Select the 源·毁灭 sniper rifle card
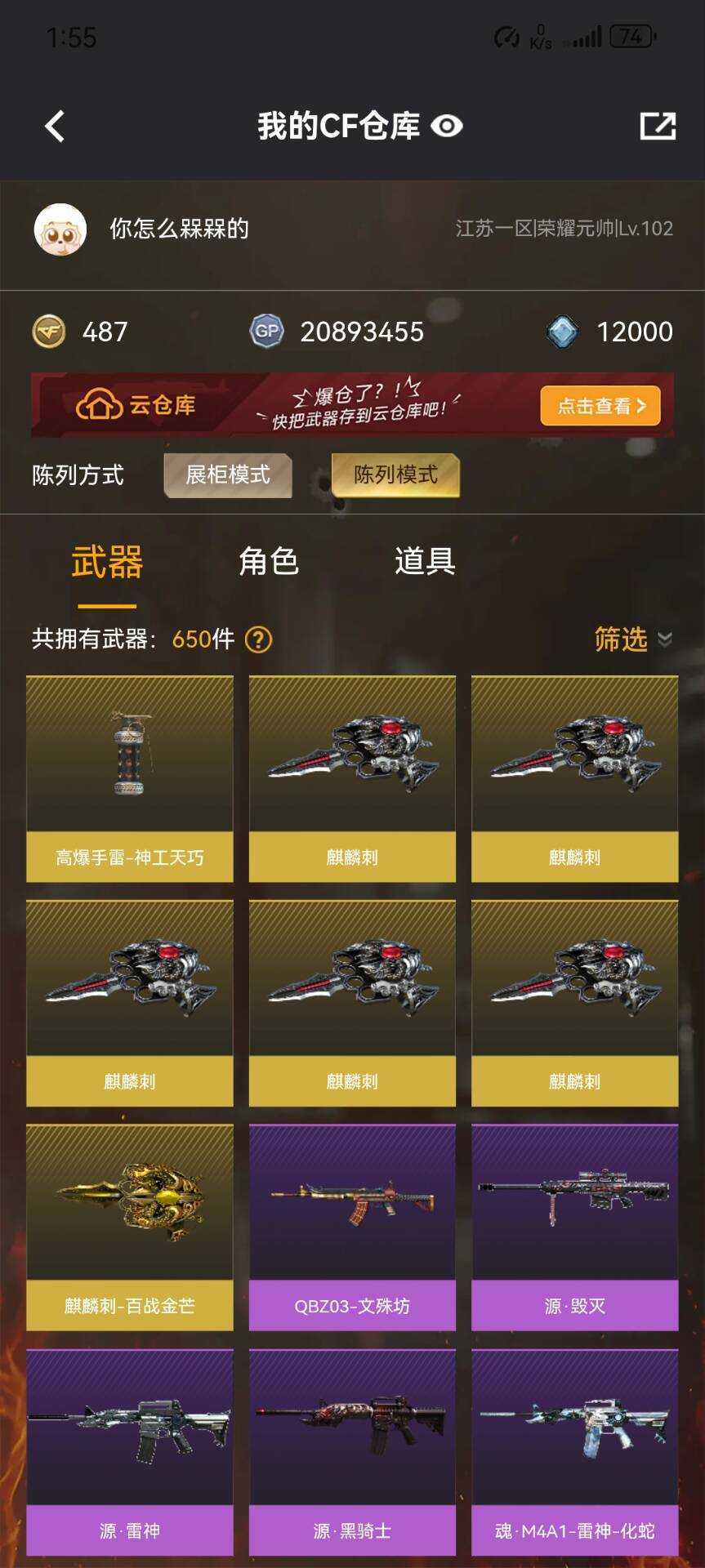Viewport: 705px width, 1568px height. coord(575,1227)
